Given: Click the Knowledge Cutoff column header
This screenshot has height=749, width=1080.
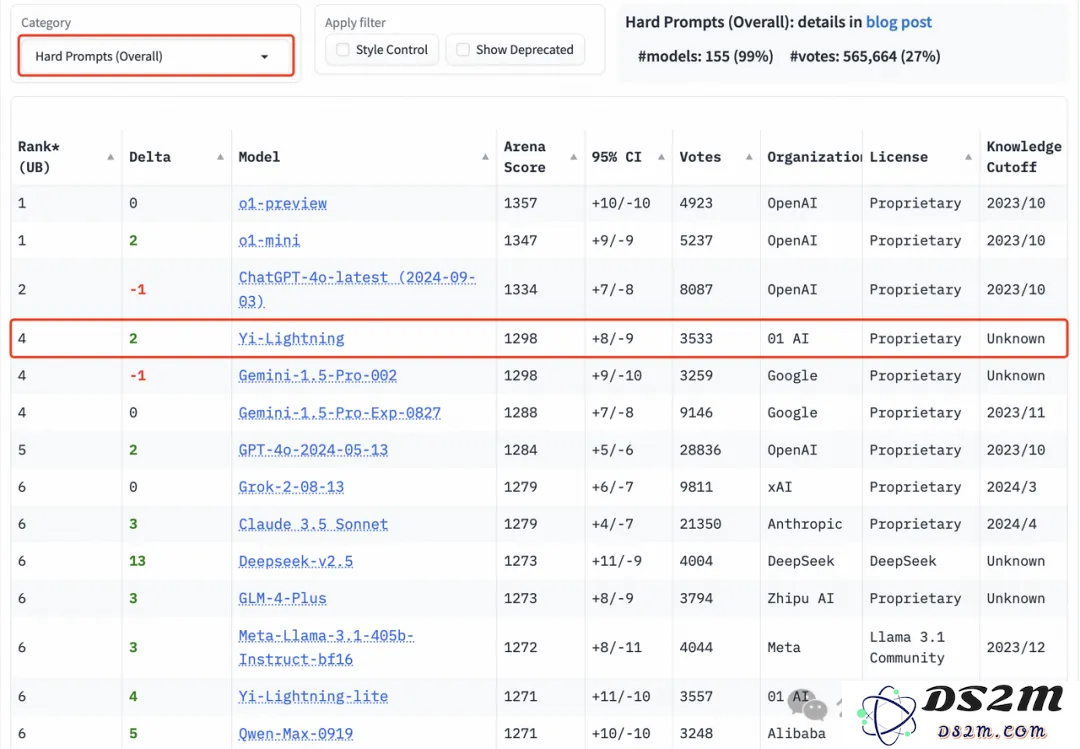Looking at the screenshot, I should tap(1024, 157).
